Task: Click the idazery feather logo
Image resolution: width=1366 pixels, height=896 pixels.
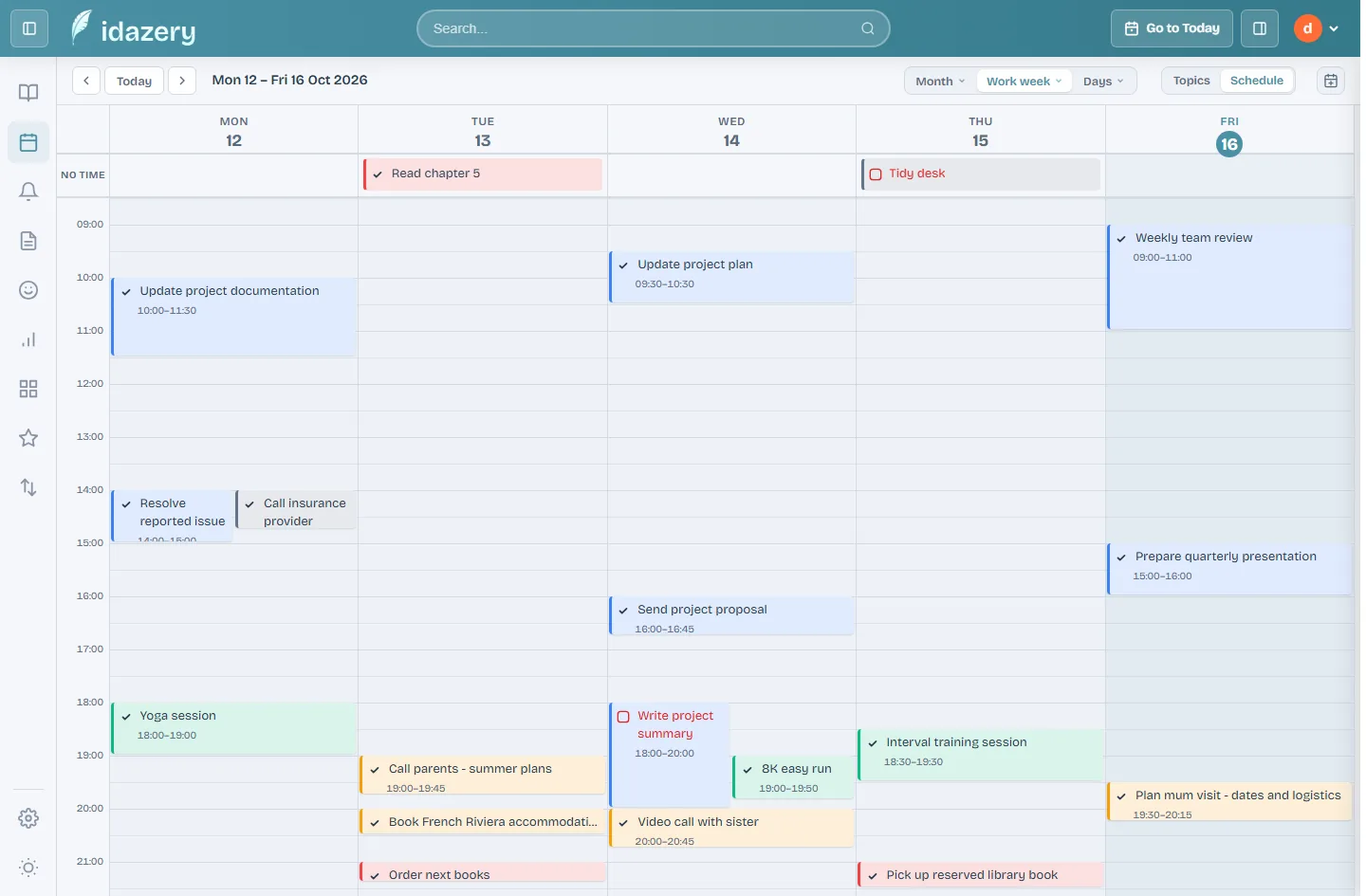Action: (83, 28)
